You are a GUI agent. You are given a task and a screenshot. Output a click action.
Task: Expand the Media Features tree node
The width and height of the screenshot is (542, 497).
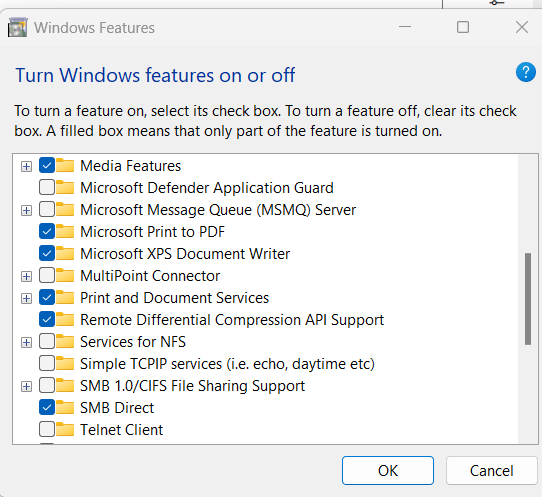[x=26, y=166]
